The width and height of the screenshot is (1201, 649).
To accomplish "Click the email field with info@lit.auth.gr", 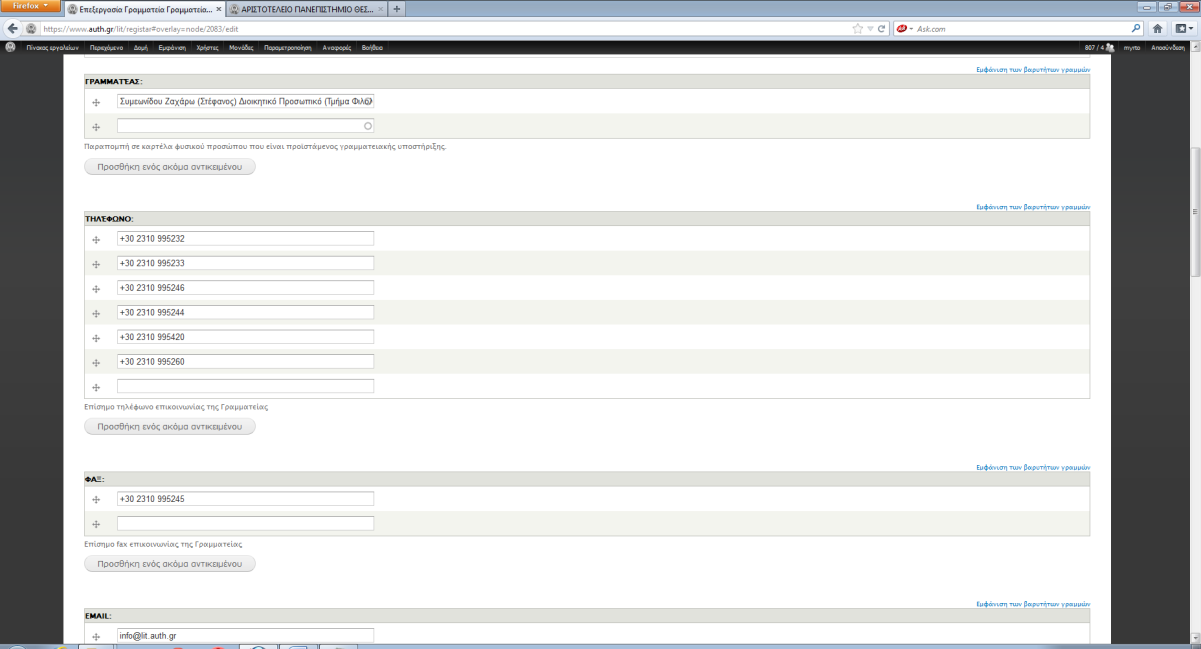I will 245,636.
